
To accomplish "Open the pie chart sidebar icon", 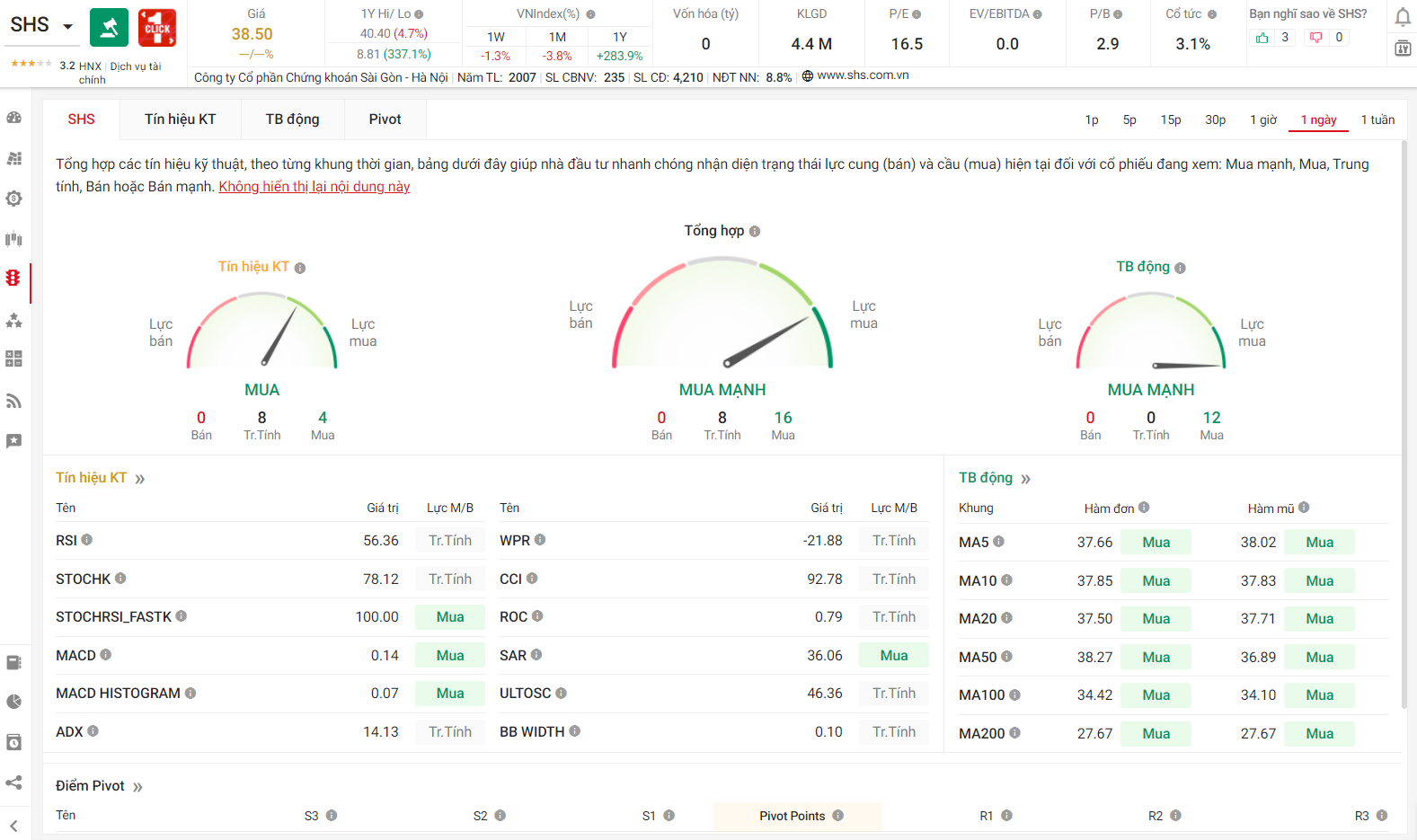I will coord(13,702).
